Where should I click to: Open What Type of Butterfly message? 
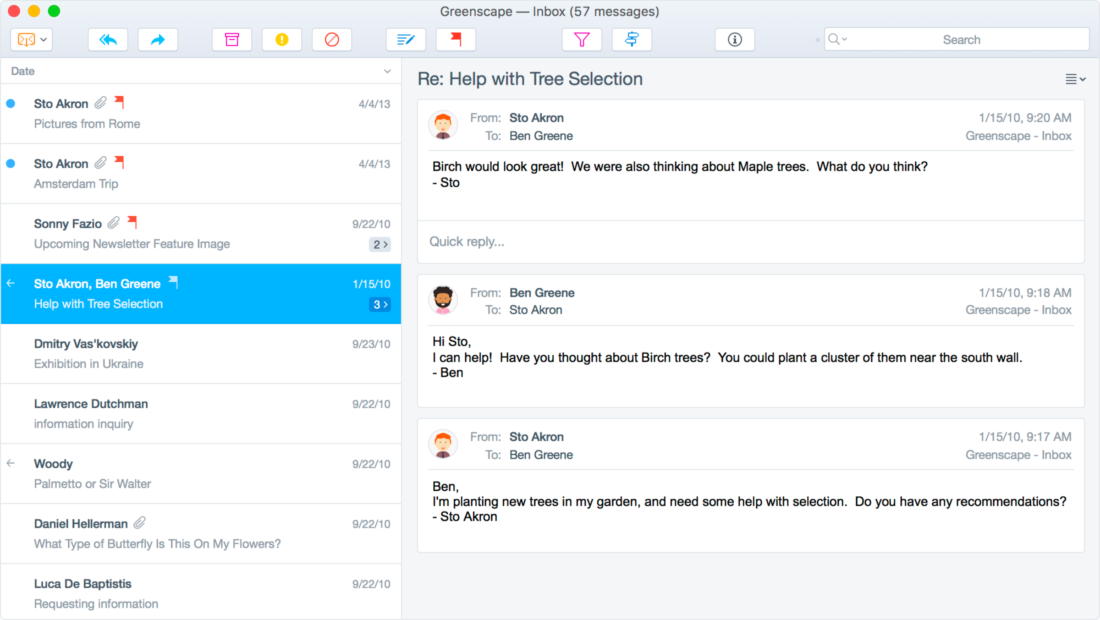pos(201,534)
